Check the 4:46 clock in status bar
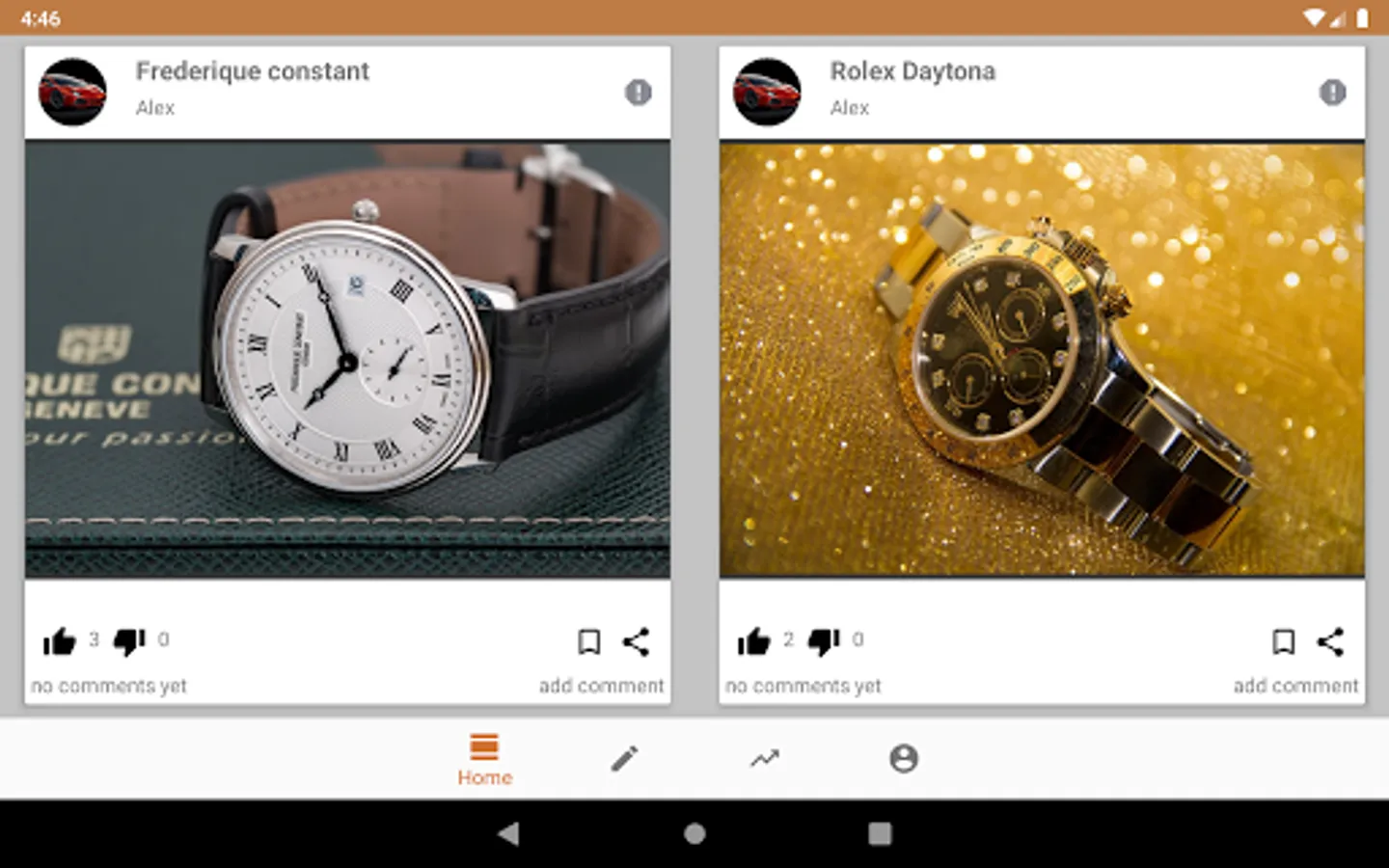This screenshot has height=868, width=1389. 41,18
